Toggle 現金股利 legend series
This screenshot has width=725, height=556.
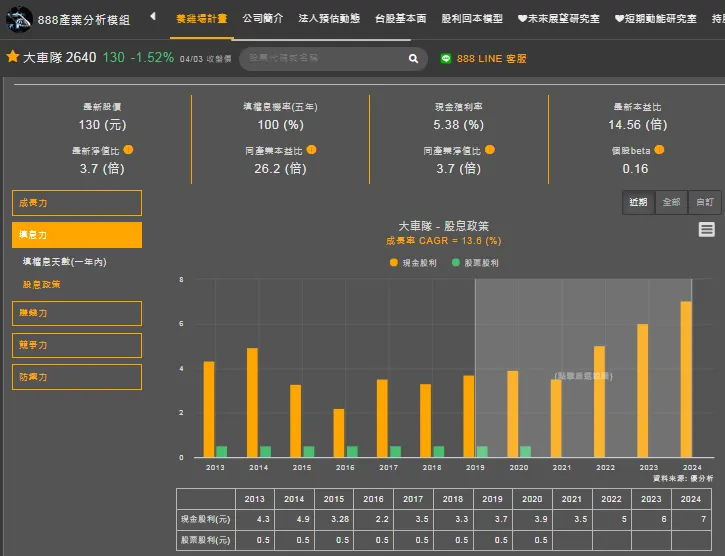click(413, 263)
